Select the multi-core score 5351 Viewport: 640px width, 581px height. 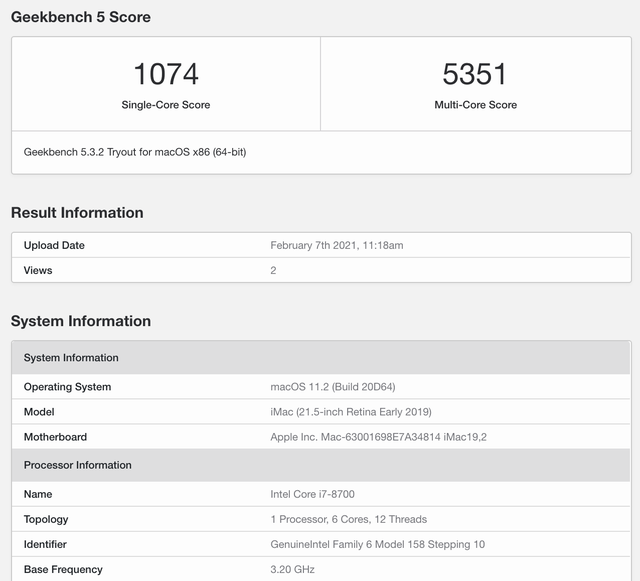click(x=475, y=74)
